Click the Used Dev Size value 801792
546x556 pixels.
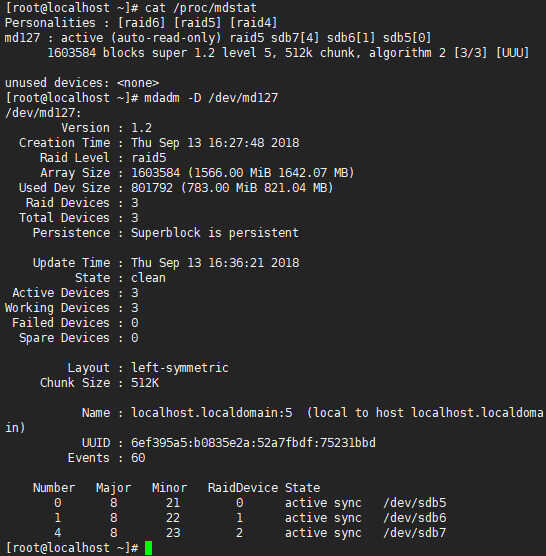(152, 188)
